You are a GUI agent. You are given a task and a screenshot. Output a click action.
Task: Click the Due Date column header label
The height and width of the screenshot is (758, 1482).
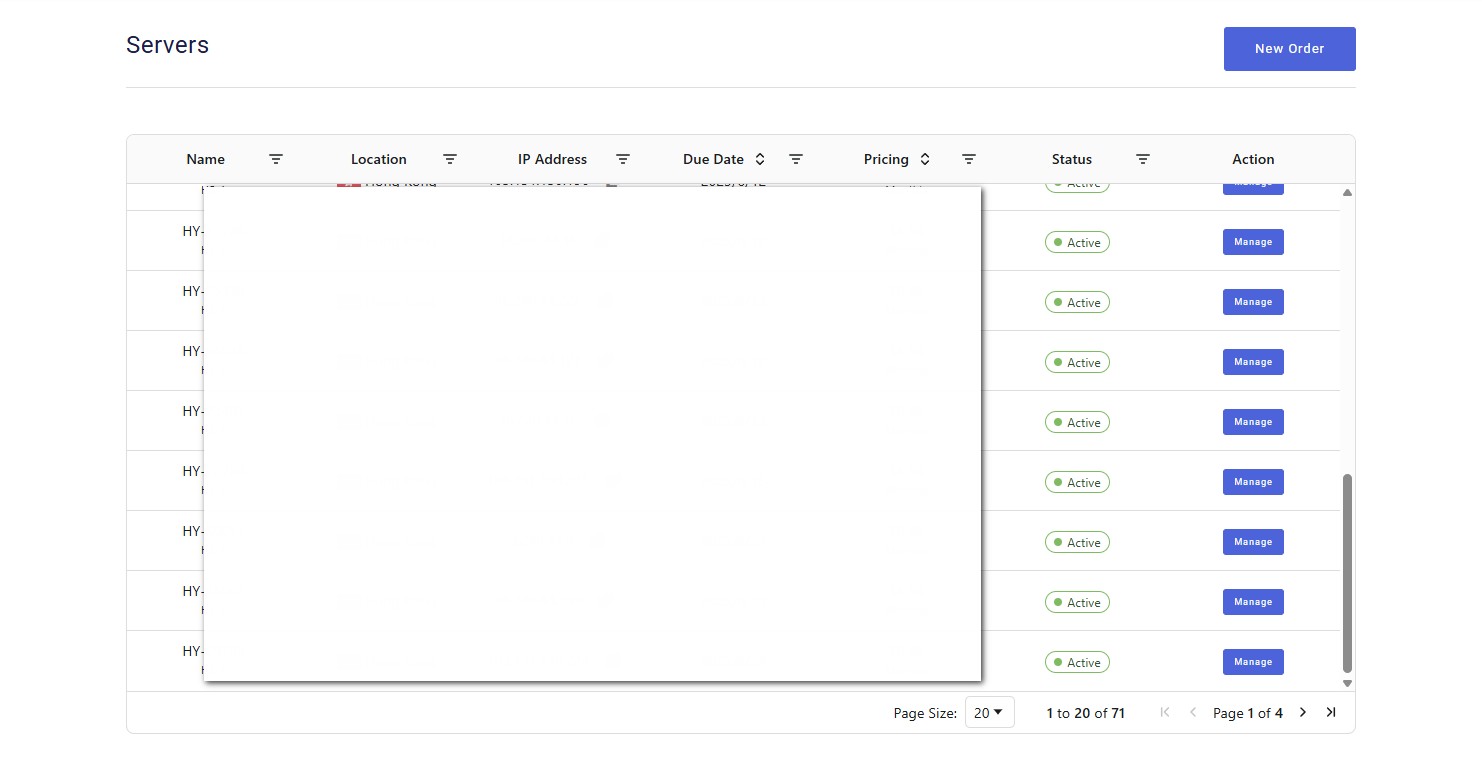pos(714,159)
